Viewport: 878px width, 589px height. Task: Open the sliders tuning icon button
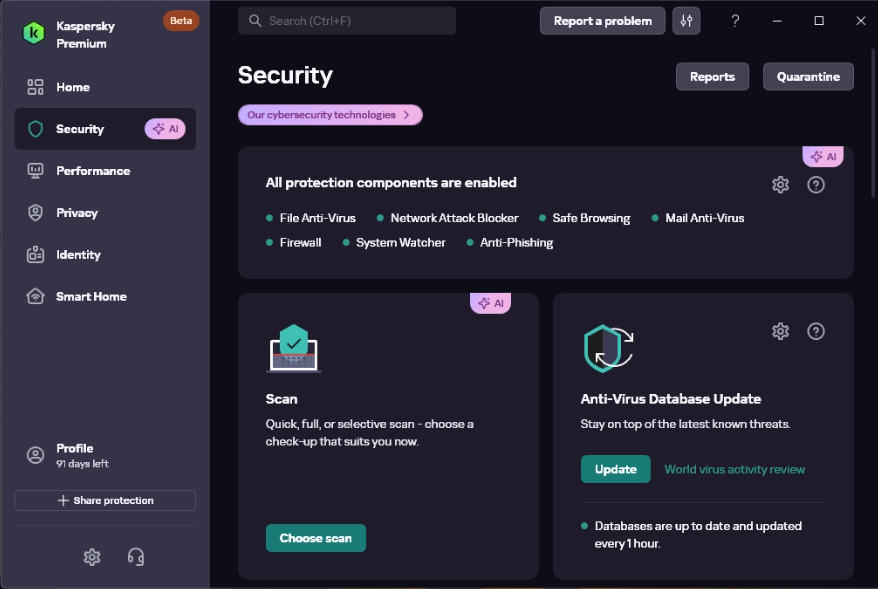click(x=686, y=21)
